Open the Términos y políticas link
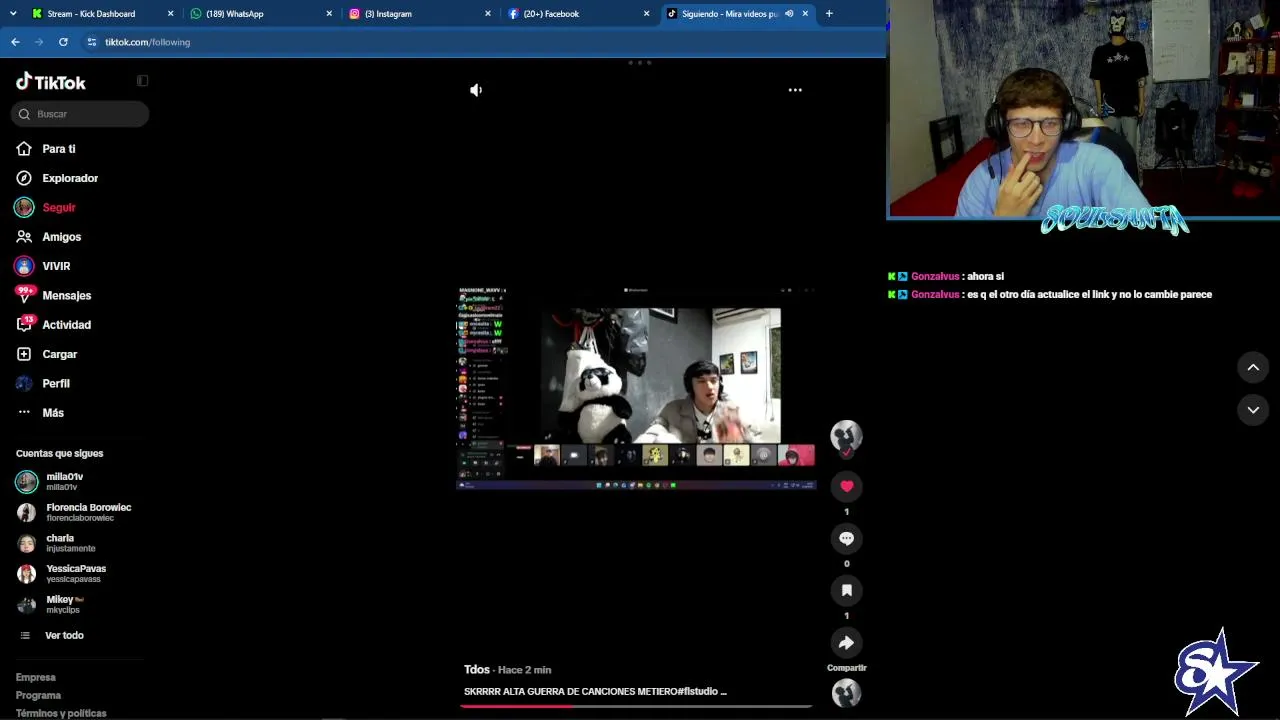1280x720 pixels. point(61,713)
